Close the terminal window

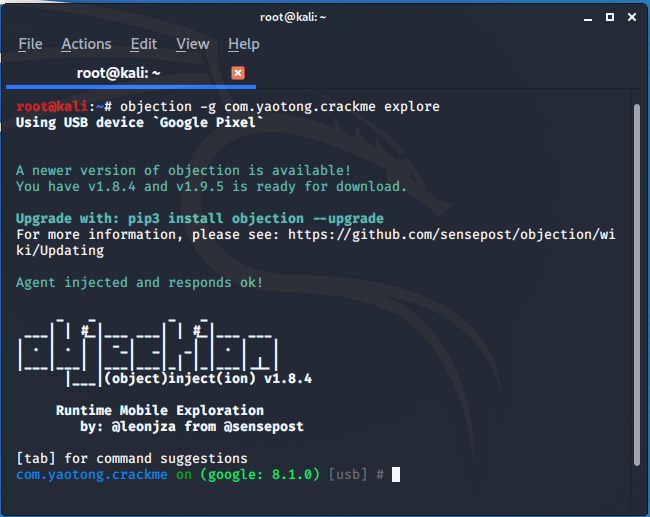pyautogui.click(x=632, y=17)
